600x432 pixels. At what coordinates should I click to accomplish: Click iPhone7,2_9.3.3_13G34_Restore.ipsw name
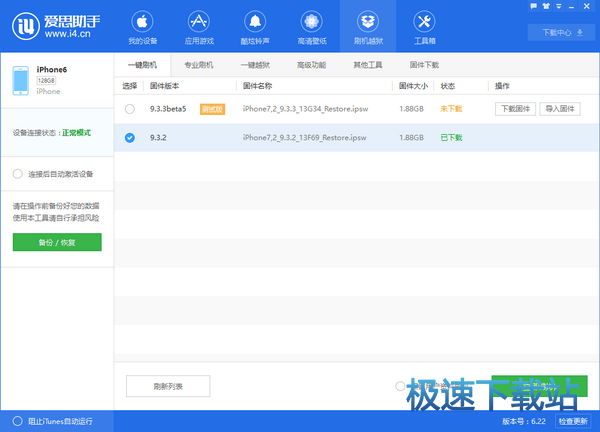305,109
